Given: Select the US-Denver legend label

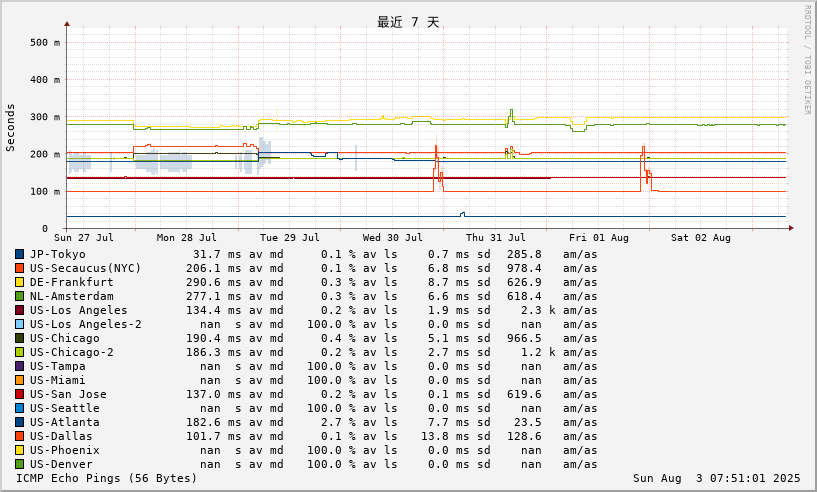Looking at the screenshot, I should coord(61,464).
